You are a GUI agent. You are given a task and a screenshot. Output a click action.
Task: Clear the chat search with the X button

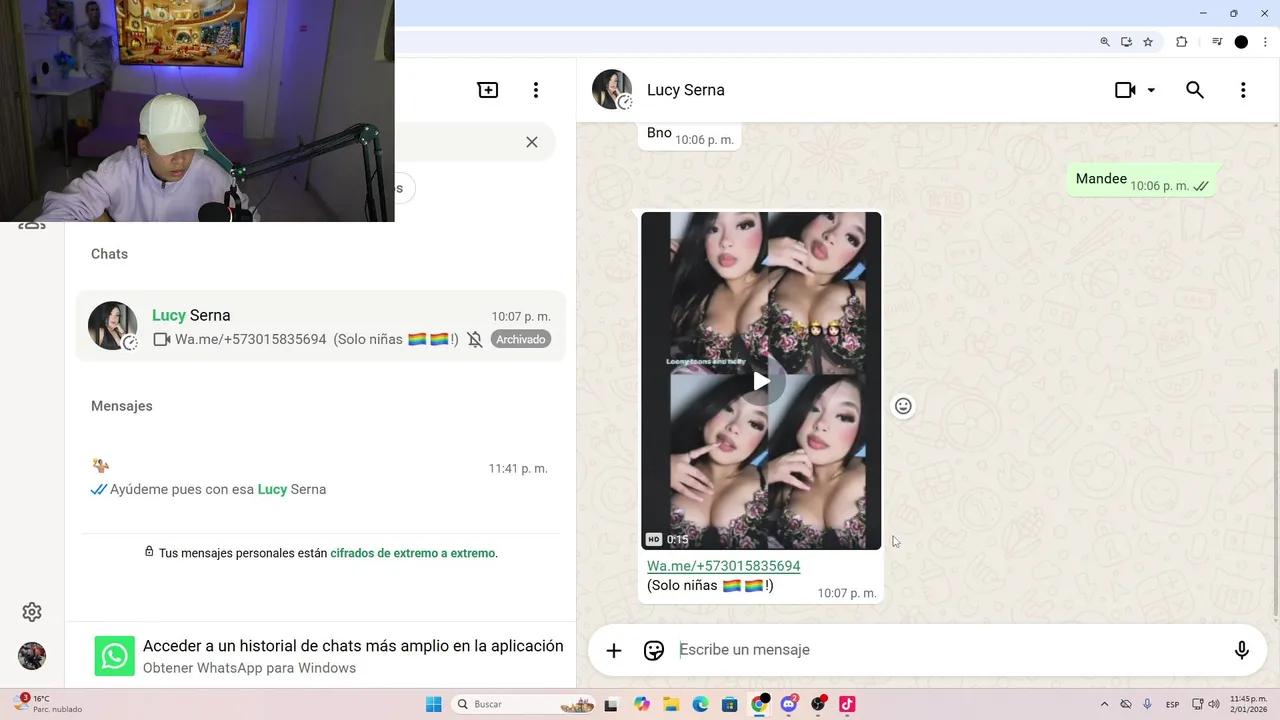[x=532, y=142]
